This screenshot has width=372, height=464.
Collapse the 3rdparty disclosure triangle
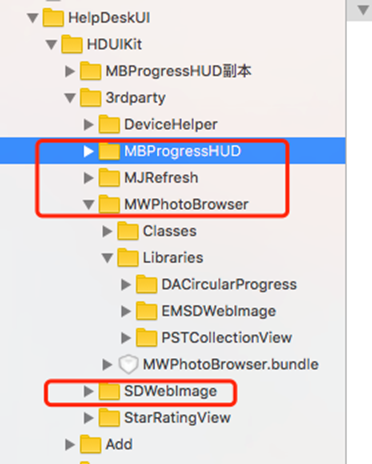[x=70, y=98]
